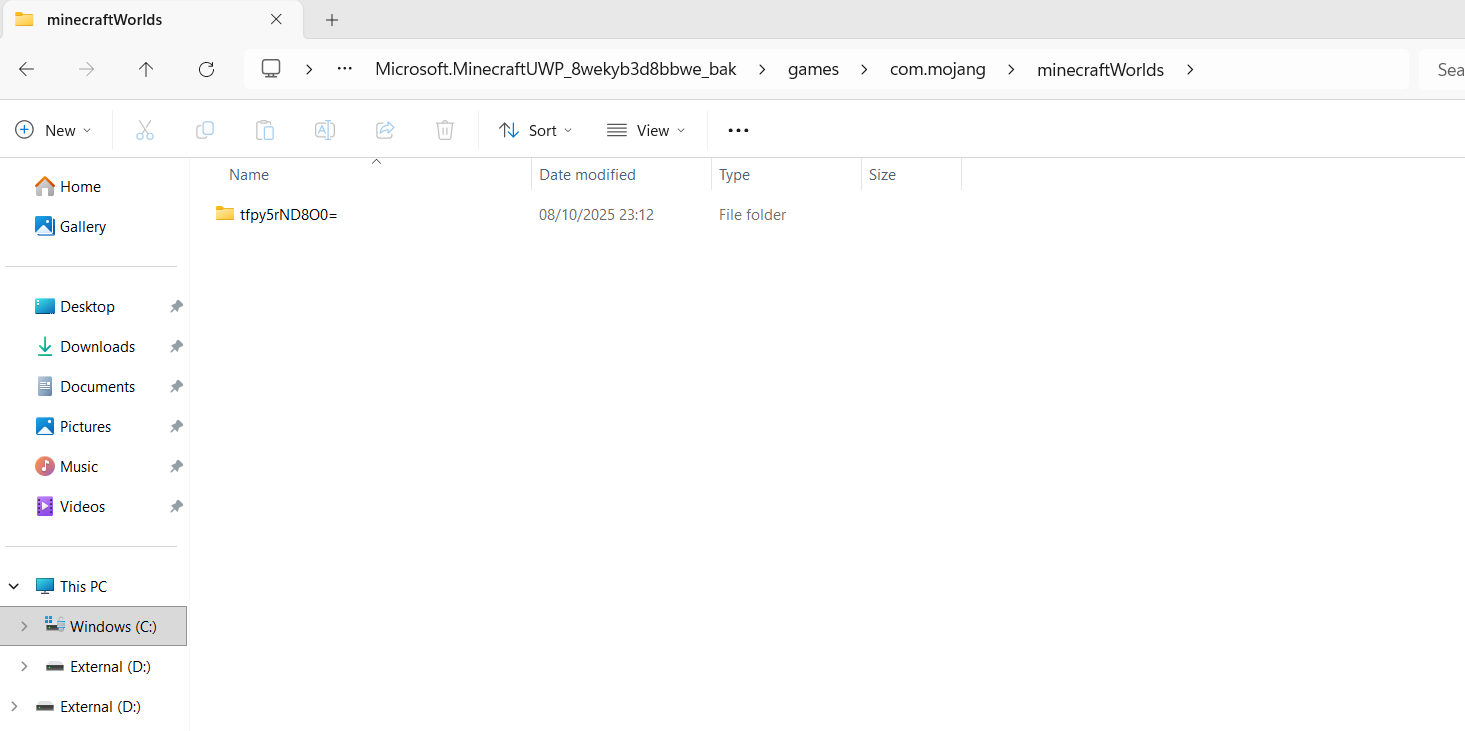The width and height of the screenshot is (1465, 731).
Task: Click the Home icon in the sidebar
Action: (x=45, y=186)
